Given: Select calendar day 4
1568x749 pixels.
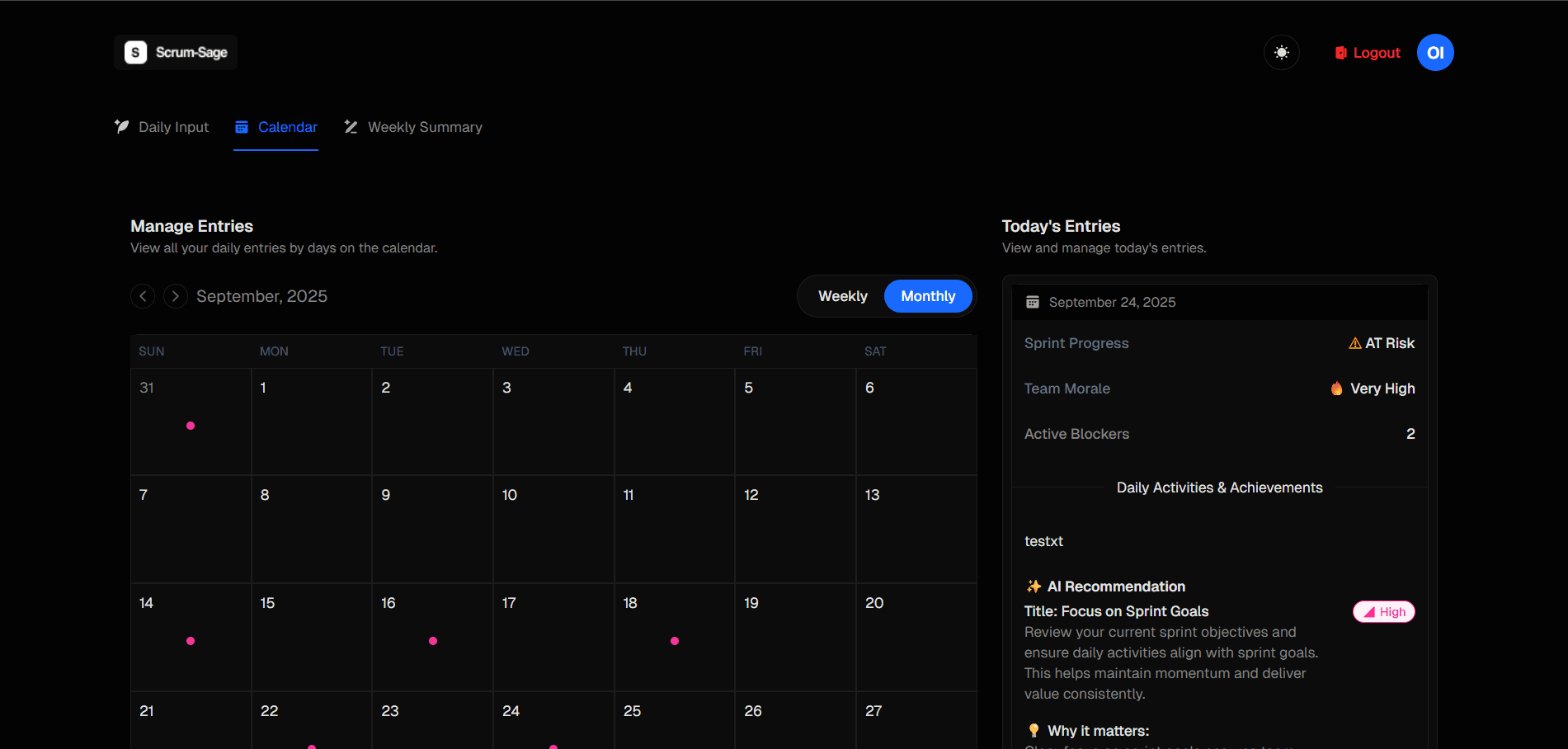Looking at the screenshot, I should [675, 422].
